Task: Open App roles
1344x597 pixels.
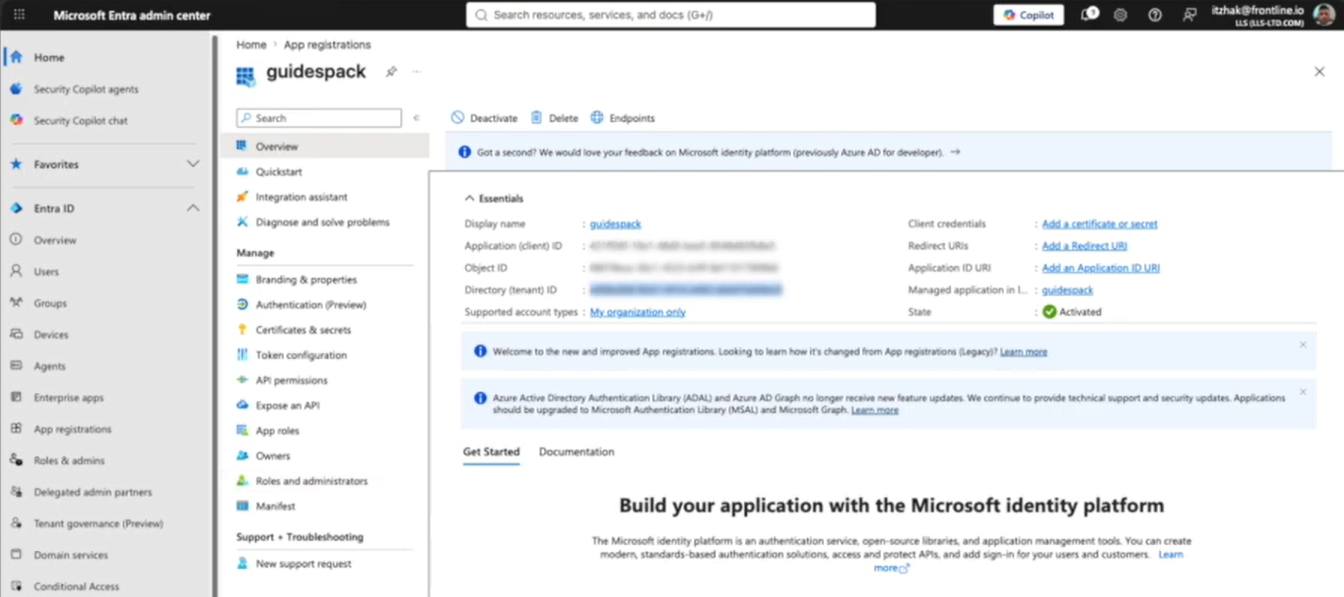Action: point(277,431)
